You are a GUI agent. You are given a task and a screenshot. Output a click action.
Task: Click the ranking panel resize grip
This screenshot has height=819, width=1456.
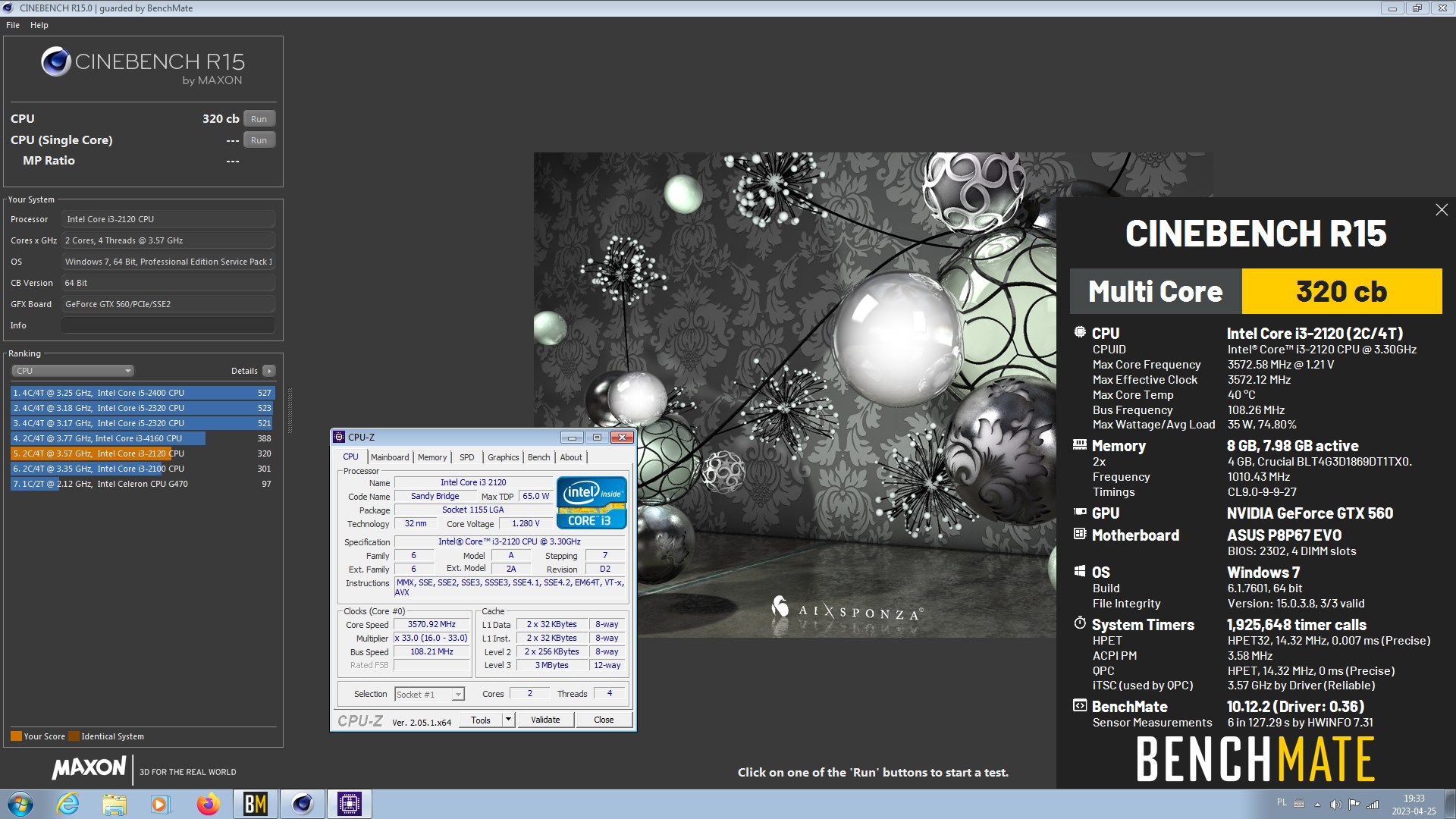(x=290, y=410)
